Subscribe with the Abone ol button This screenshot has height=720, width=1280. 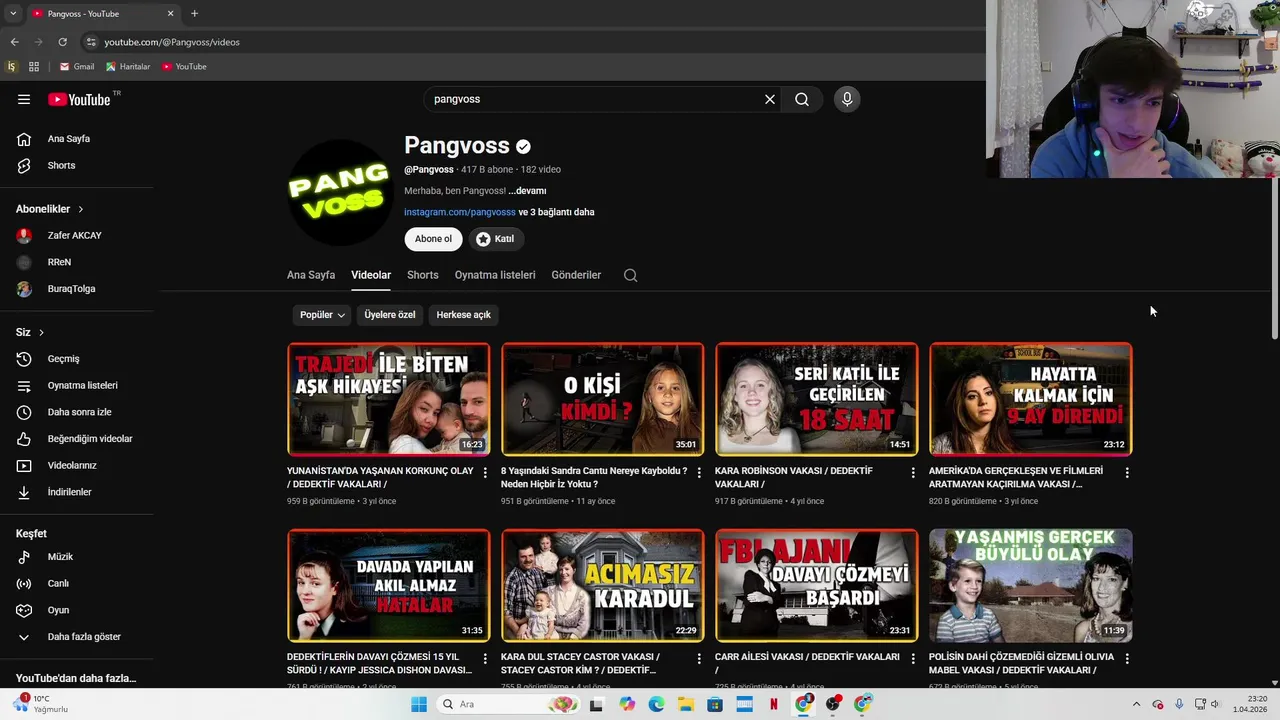[433, 239]
